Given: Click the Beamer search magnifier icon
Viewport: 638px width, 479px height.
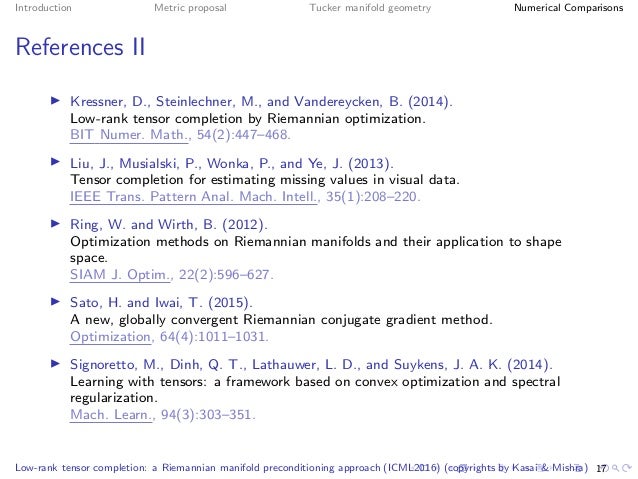Looking at the screenshot, I should (x=615, y=468).
